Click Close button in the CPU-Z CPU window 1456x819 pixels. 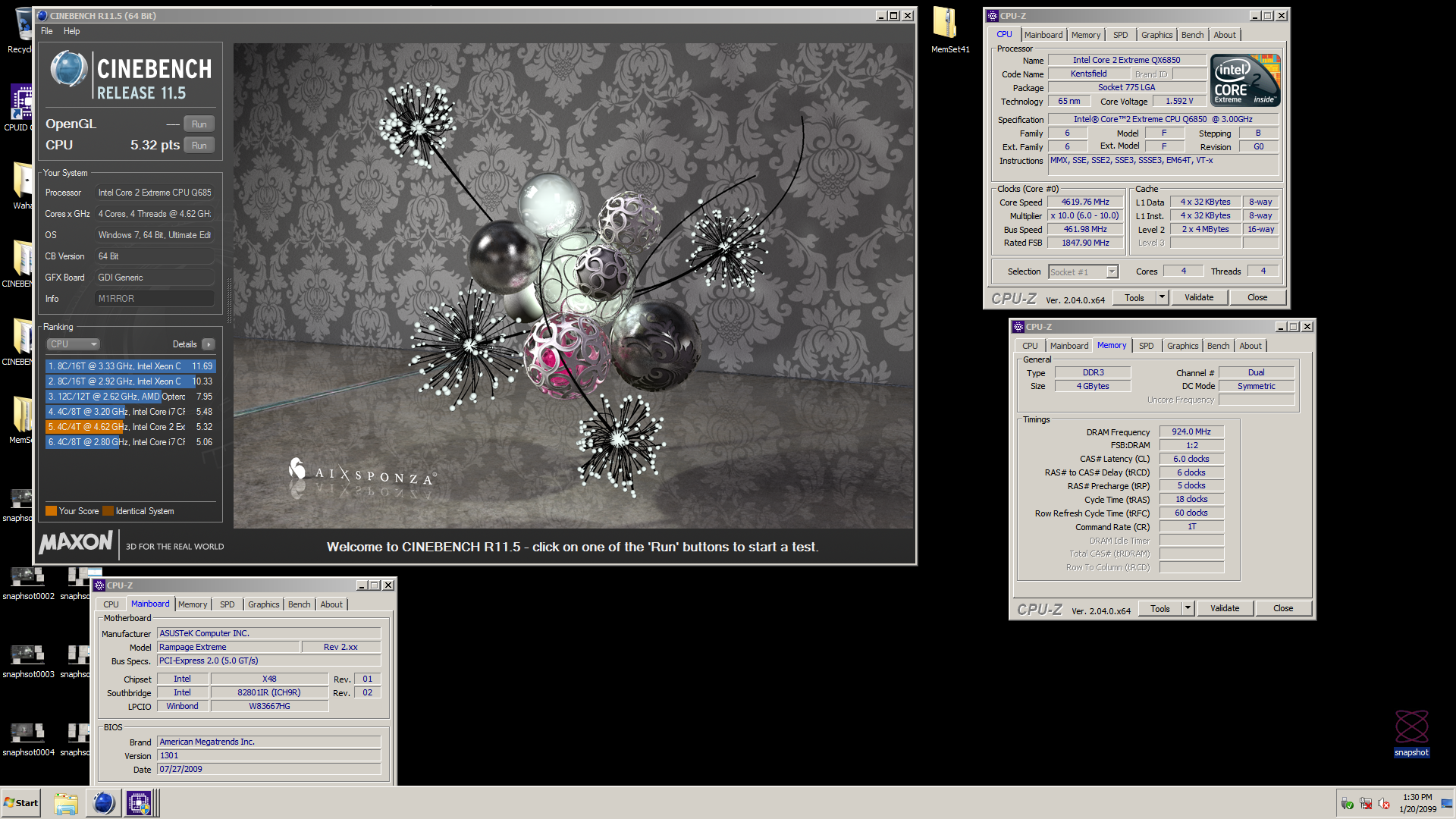click(1257, 298)
